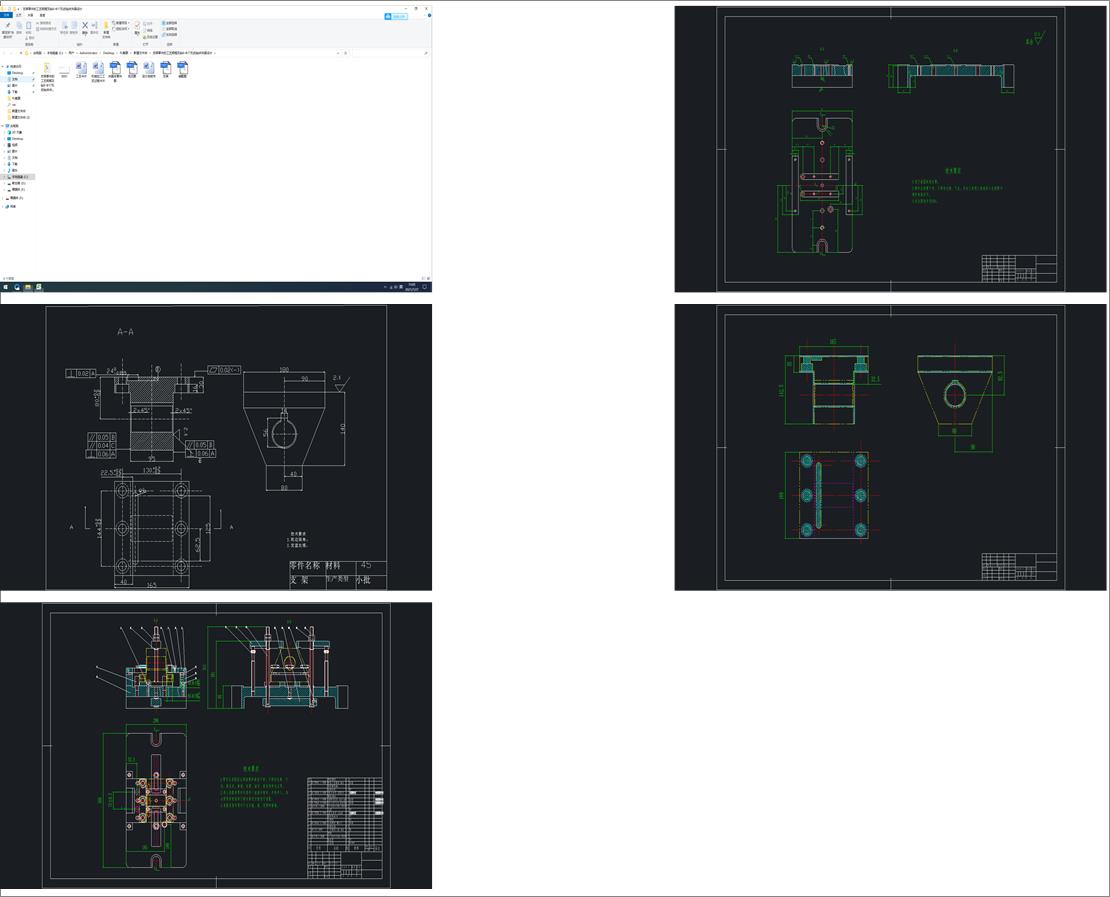Switch to the View ribbon tab

[x=42, y=15]
